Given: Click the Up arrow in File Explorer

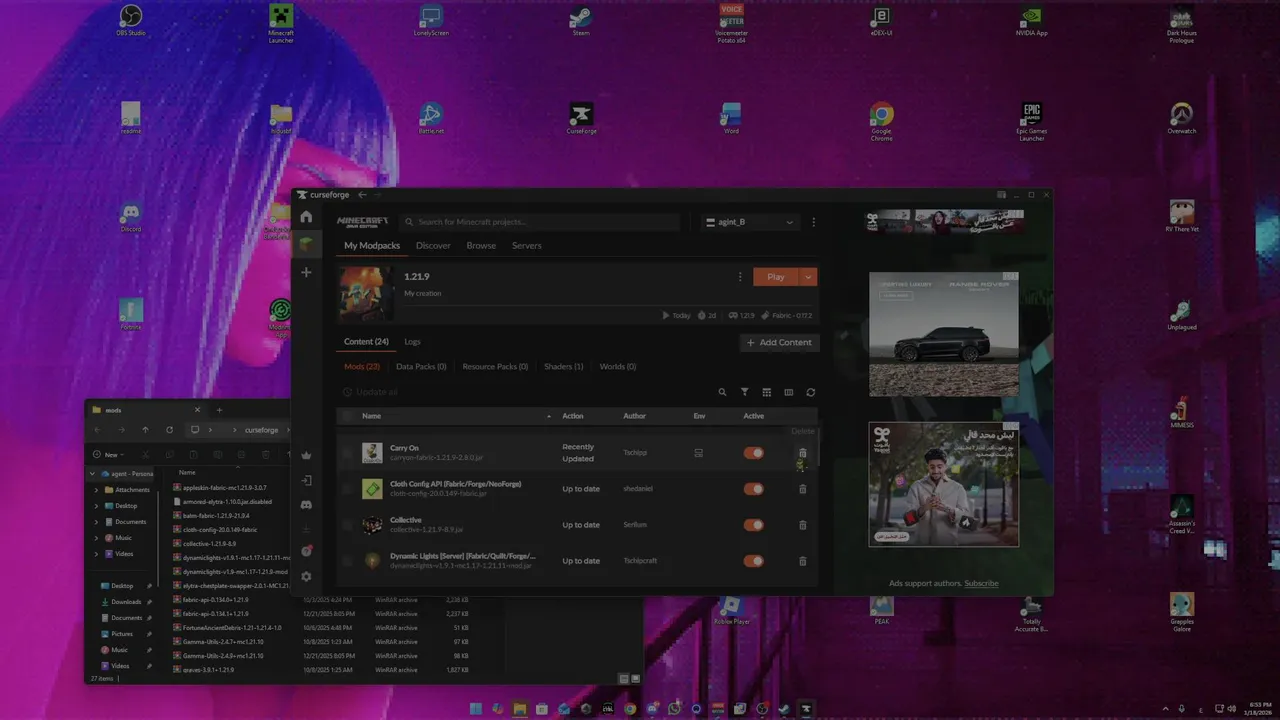Looking at the screenshot, I should [145, 430].
